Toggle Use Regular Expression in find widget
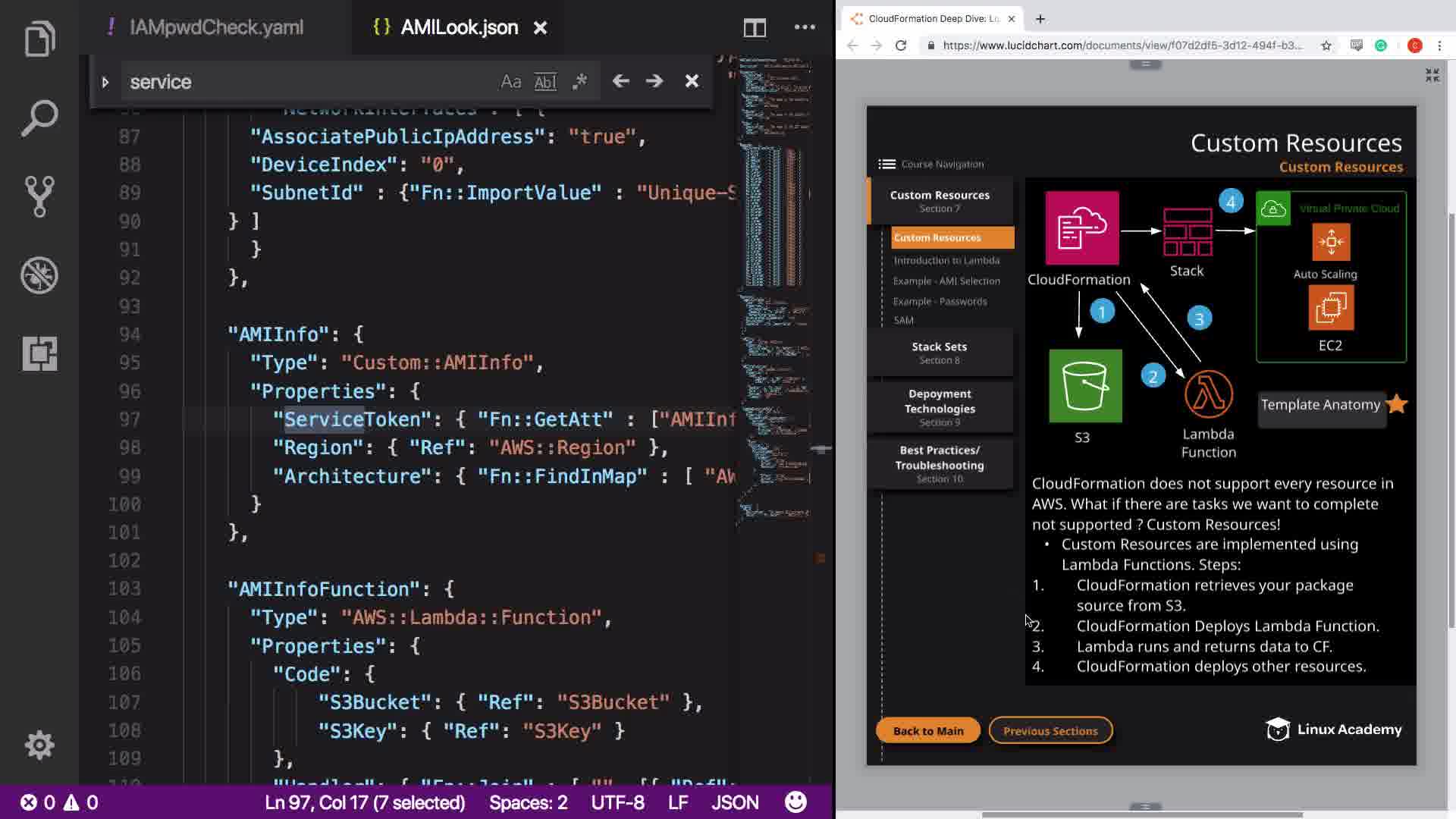Screen dimensions: 1456x819 pyautogui.click(x=580, y=82)
